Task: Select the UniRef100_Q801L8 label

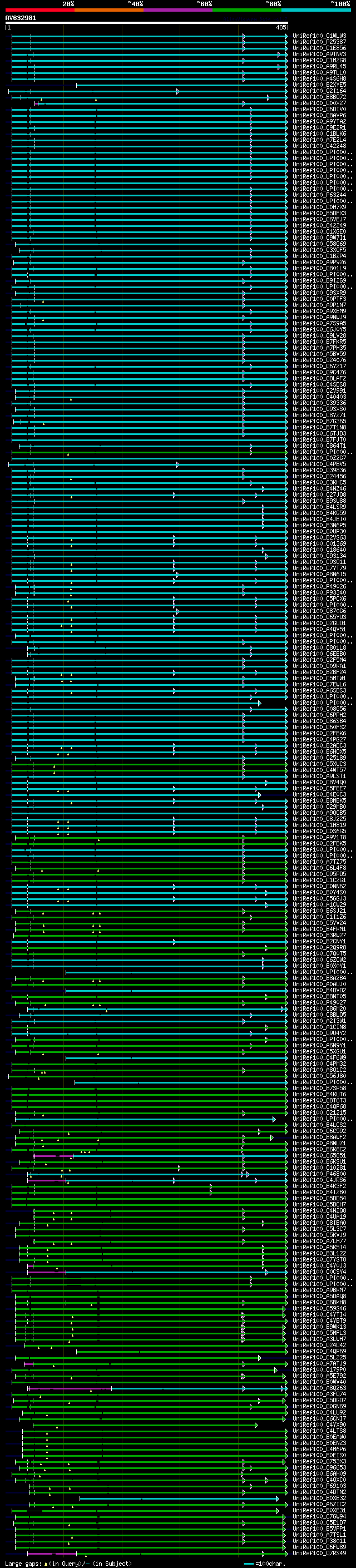Action: click(319, 647)
